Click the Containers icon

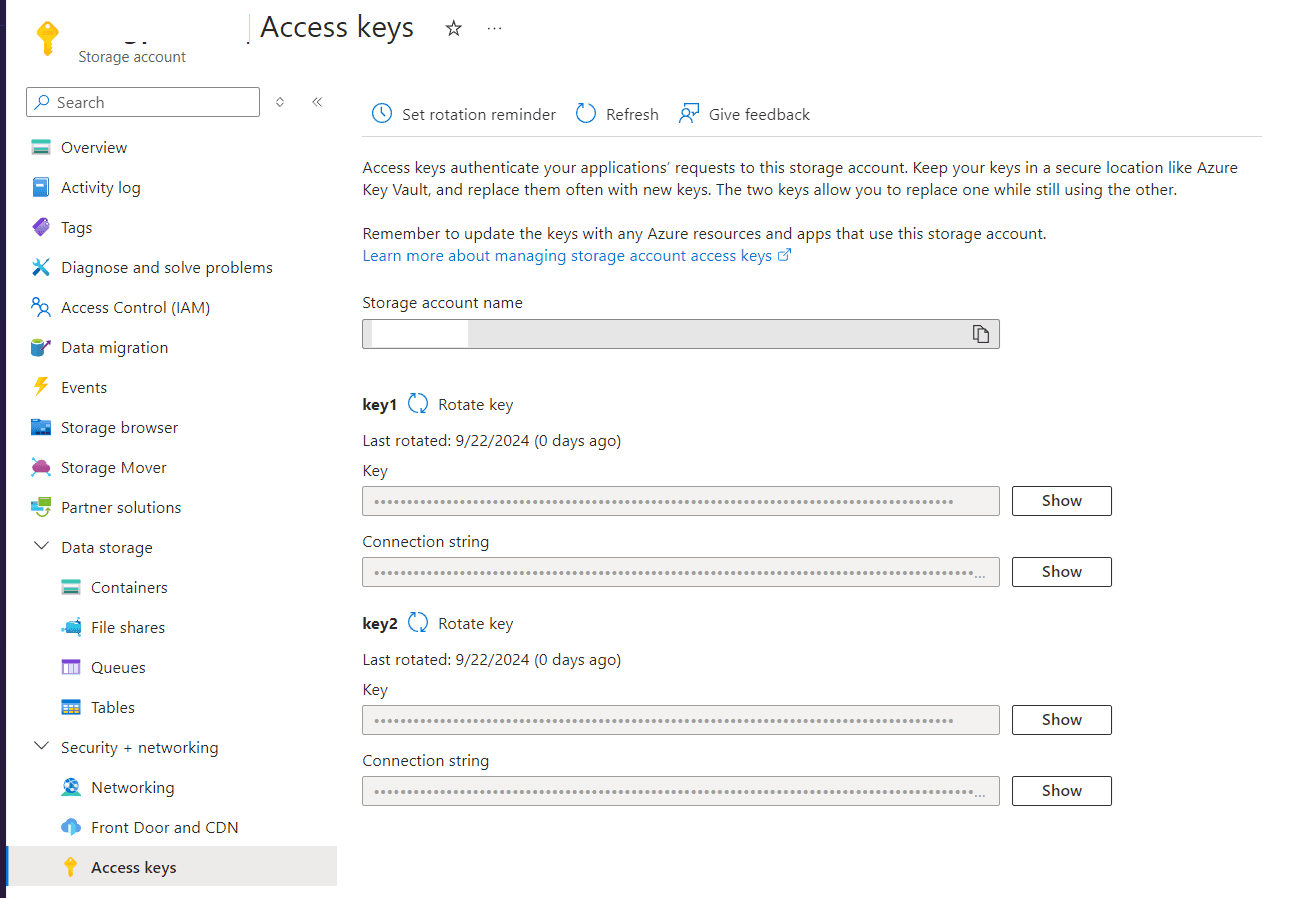[71, 587]
